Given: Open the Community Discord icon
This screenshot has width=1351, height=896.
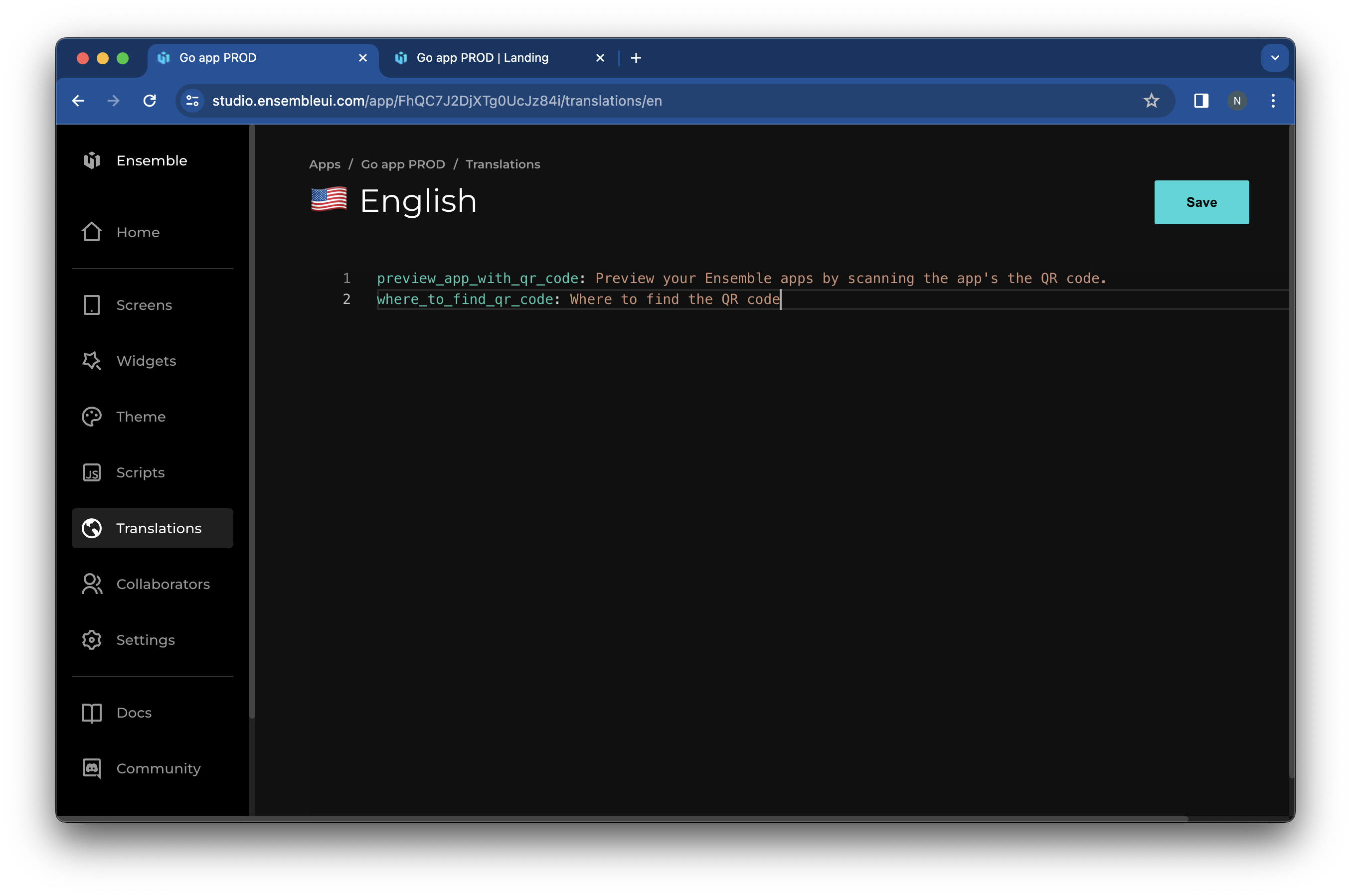Looking at the screenshot, I should [x=91, y=768].
